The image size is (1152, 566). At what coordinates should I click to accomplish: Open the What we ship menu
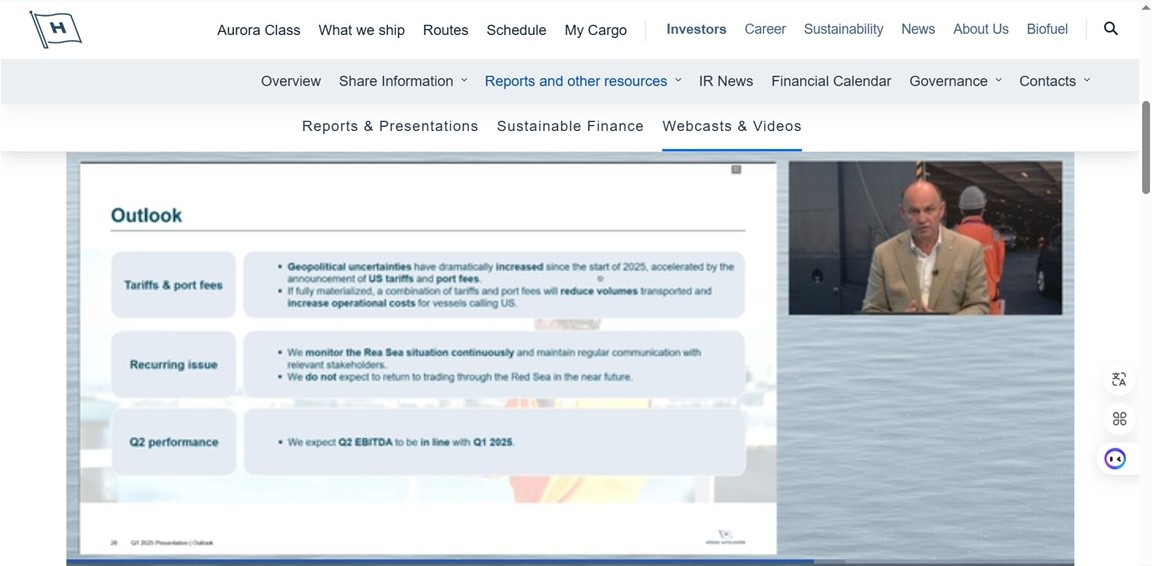point(361,30)
